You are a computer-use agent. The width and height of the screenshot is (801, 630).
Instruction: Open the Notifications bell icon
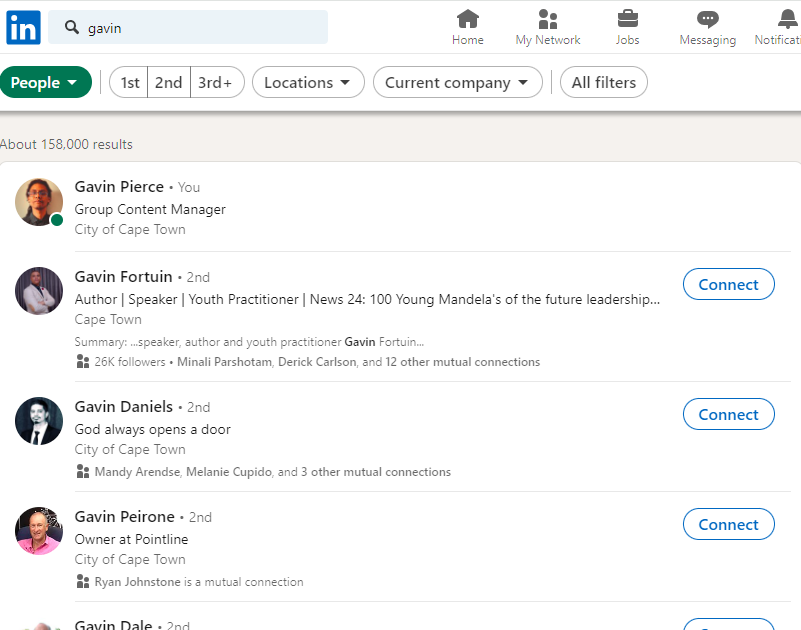tap(787, 19)
